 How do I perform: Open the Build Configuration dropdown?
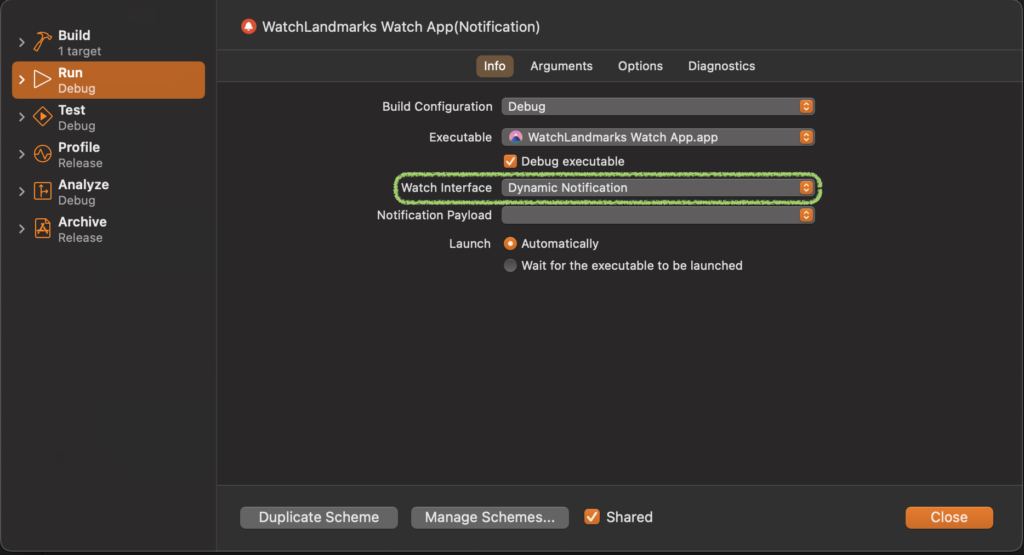(657, 106)
